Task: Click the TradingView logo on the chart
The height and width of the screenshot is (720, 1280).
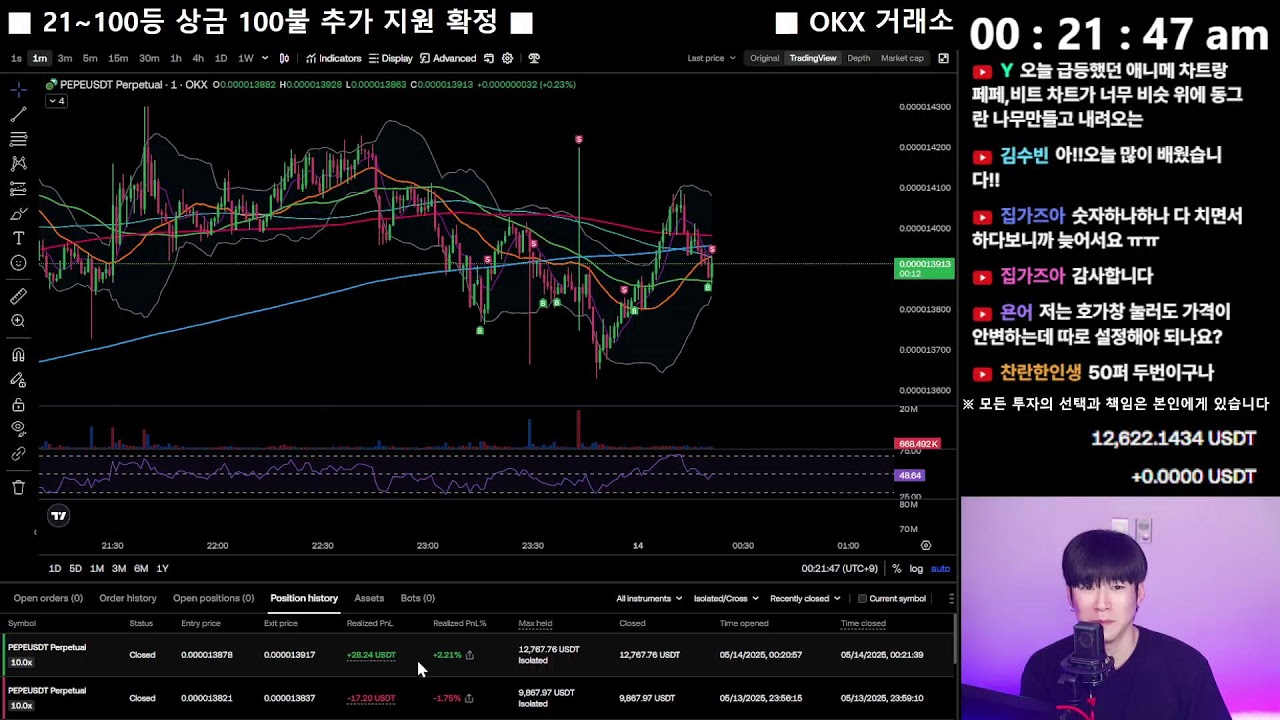Action: point(58,516)
